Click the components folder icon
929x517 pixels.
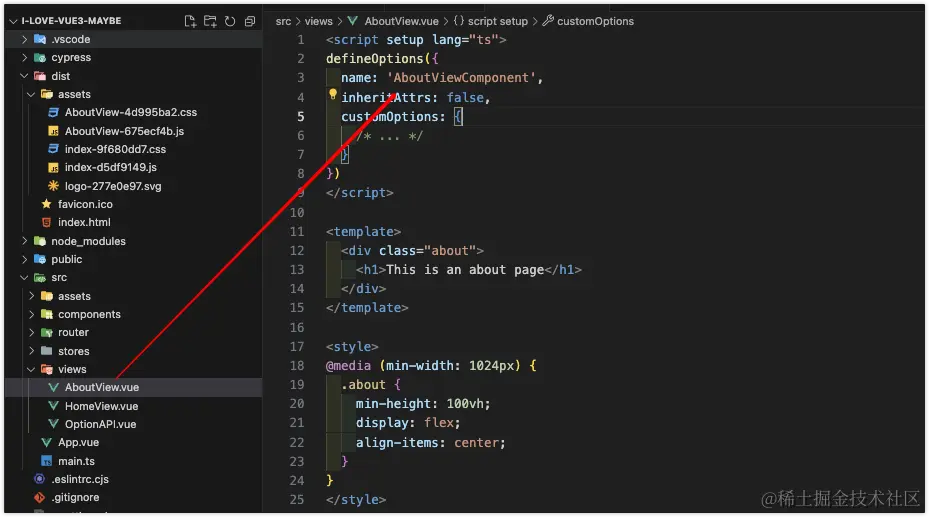pos(47,314)
